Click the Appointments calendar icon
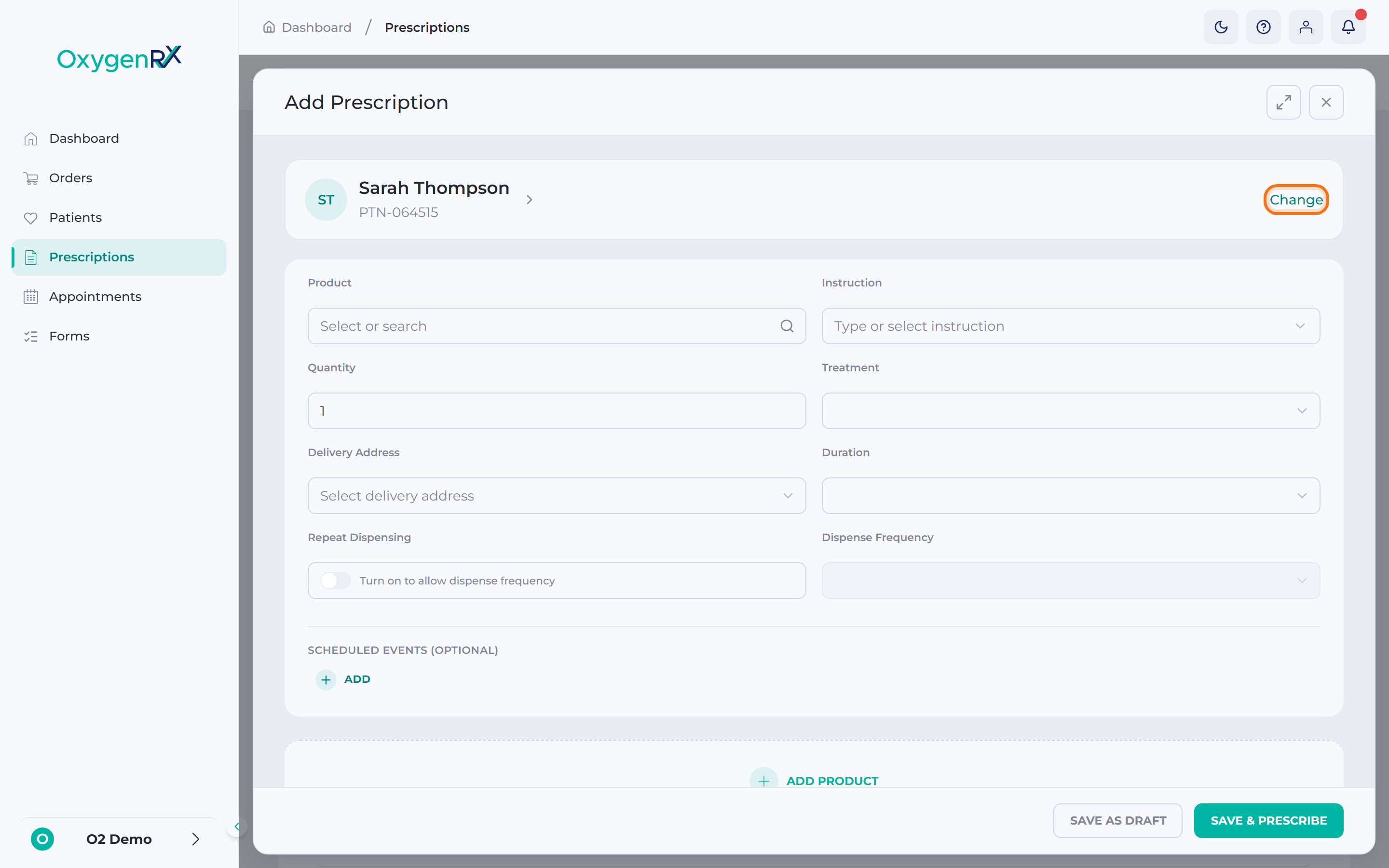 pos(31,297)
